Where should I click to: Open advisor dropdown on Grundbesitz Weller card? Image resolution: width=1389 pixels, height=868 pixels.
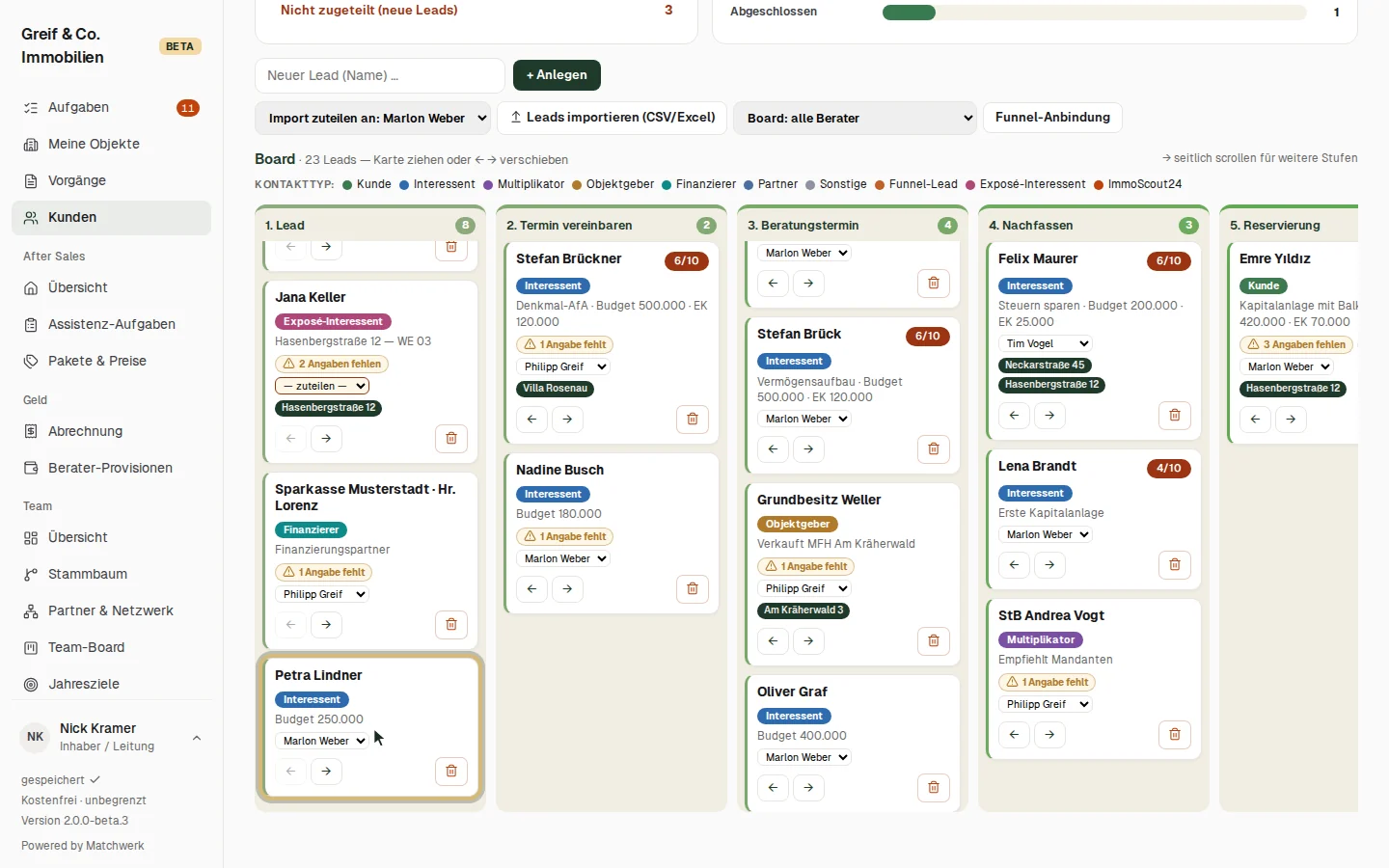803,588
